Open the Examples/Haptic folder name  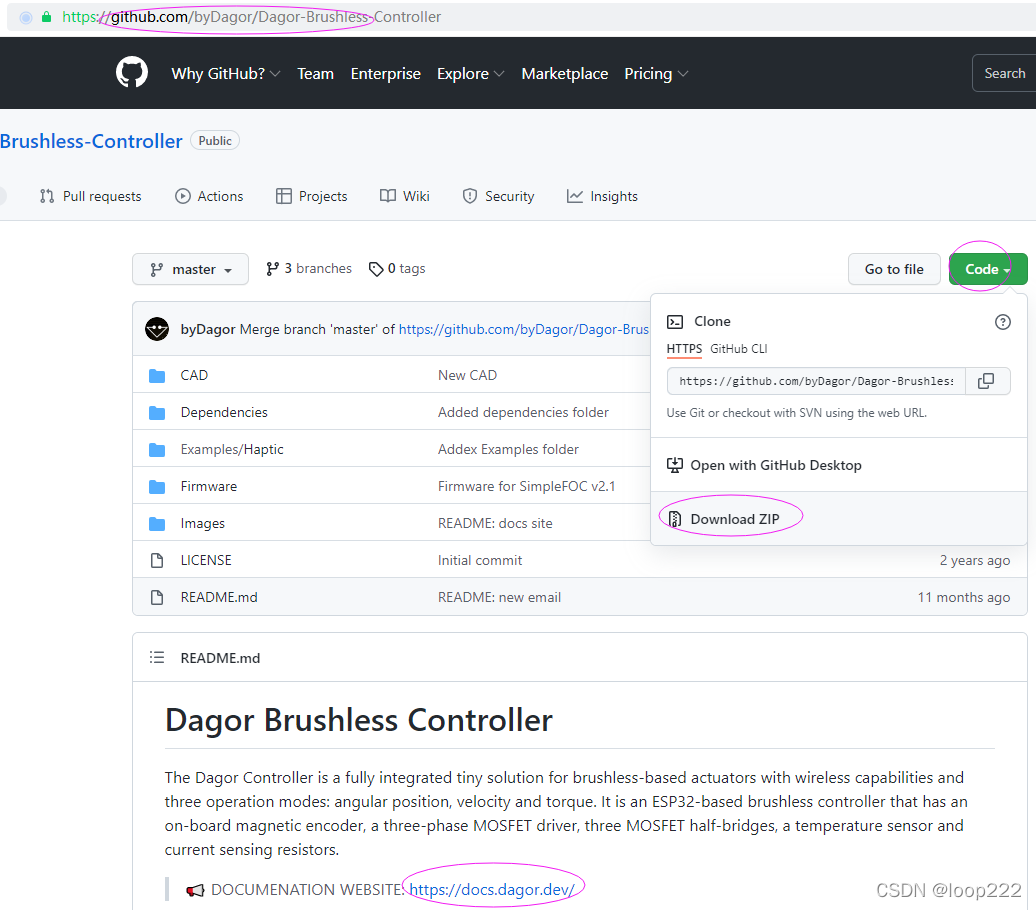pyautogui.click(x=232, y=450)
